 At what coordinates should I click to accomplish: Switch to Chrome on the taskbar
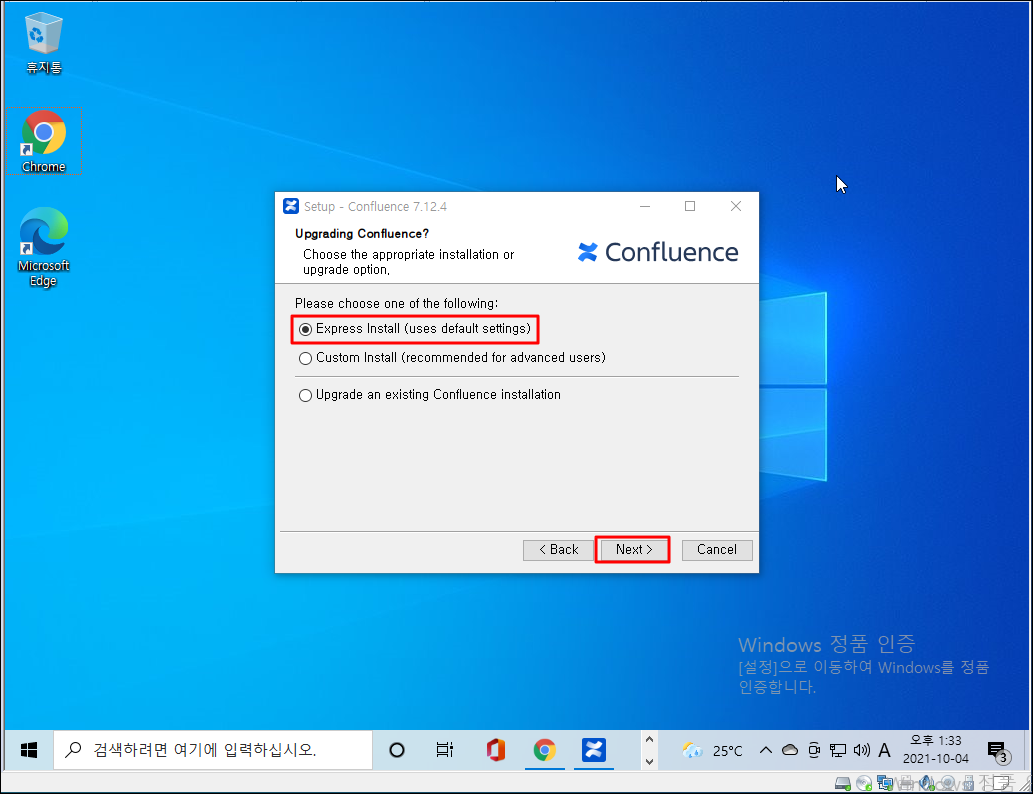545,750
